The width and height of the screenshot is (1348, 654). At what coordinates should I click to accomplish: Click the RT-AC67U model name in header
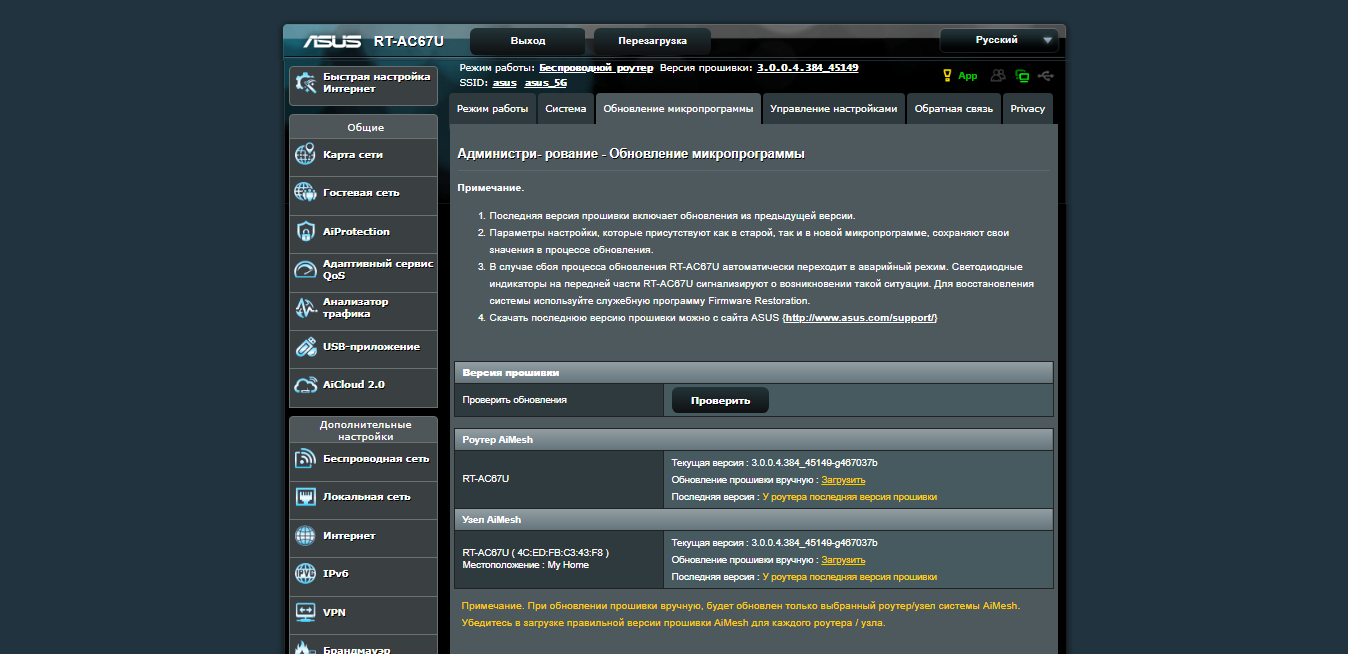pos(409,42)
